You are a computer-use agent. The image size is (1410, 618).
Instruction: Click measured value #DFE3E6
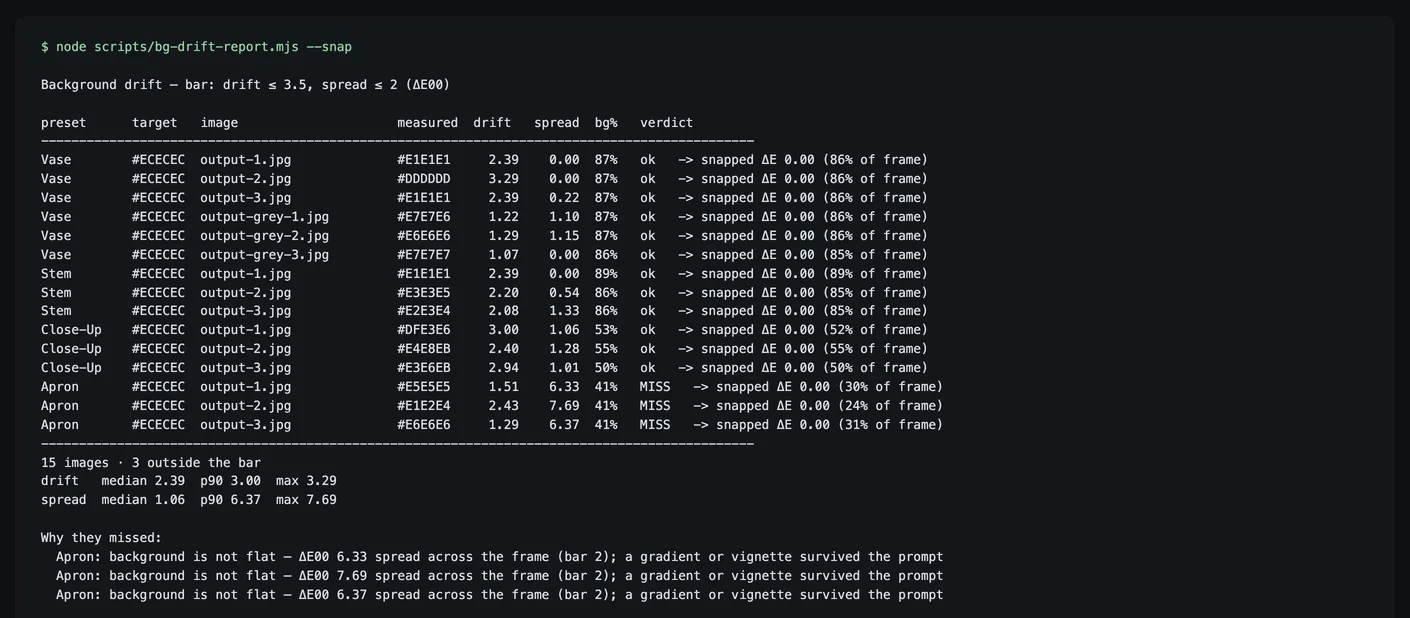424,330
